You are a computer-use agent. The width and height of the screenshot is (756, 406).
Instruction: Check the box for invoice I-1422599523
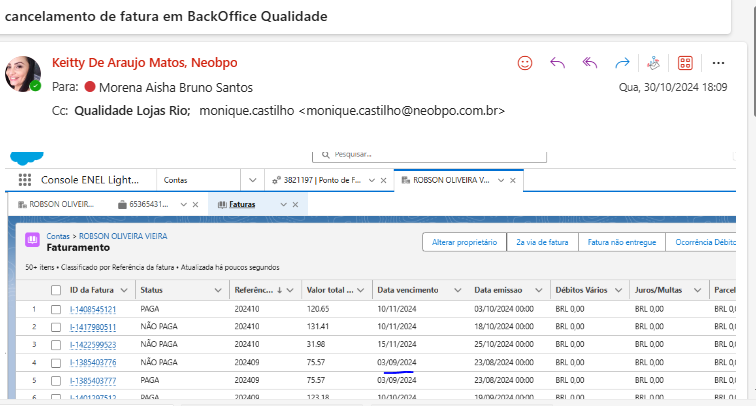point(56,345)
